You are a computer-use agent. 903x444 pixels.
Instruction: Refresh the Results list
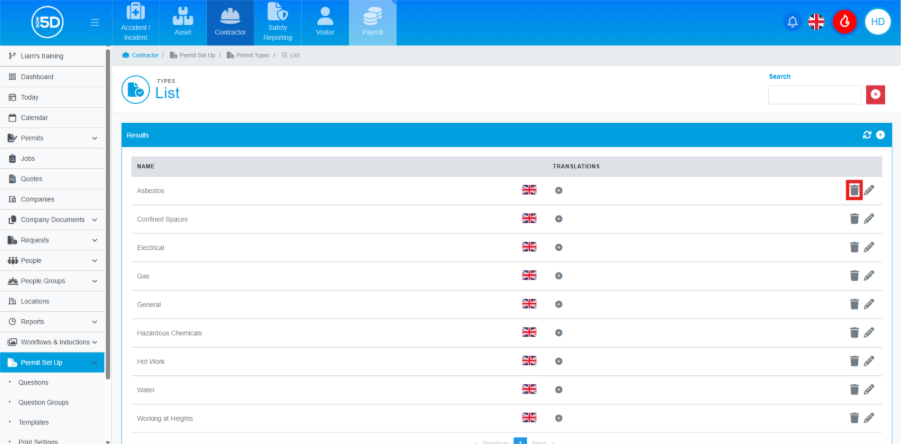click(x=867, y=135)
